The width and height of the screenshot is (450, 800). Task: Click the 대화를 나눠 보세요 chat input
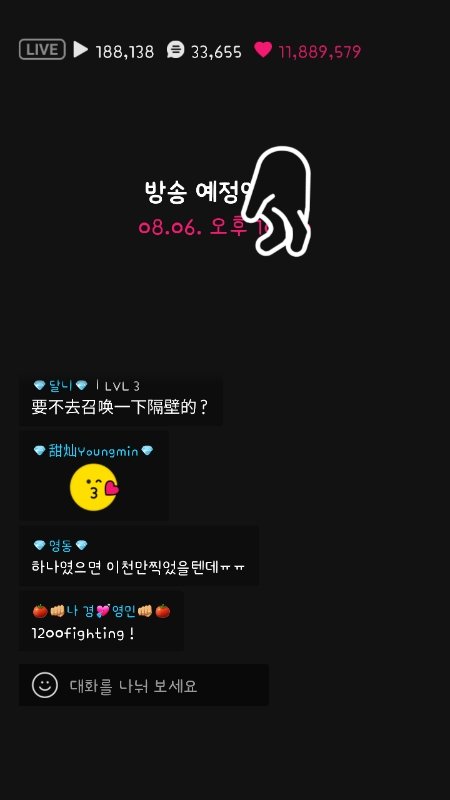pos(144,685)
